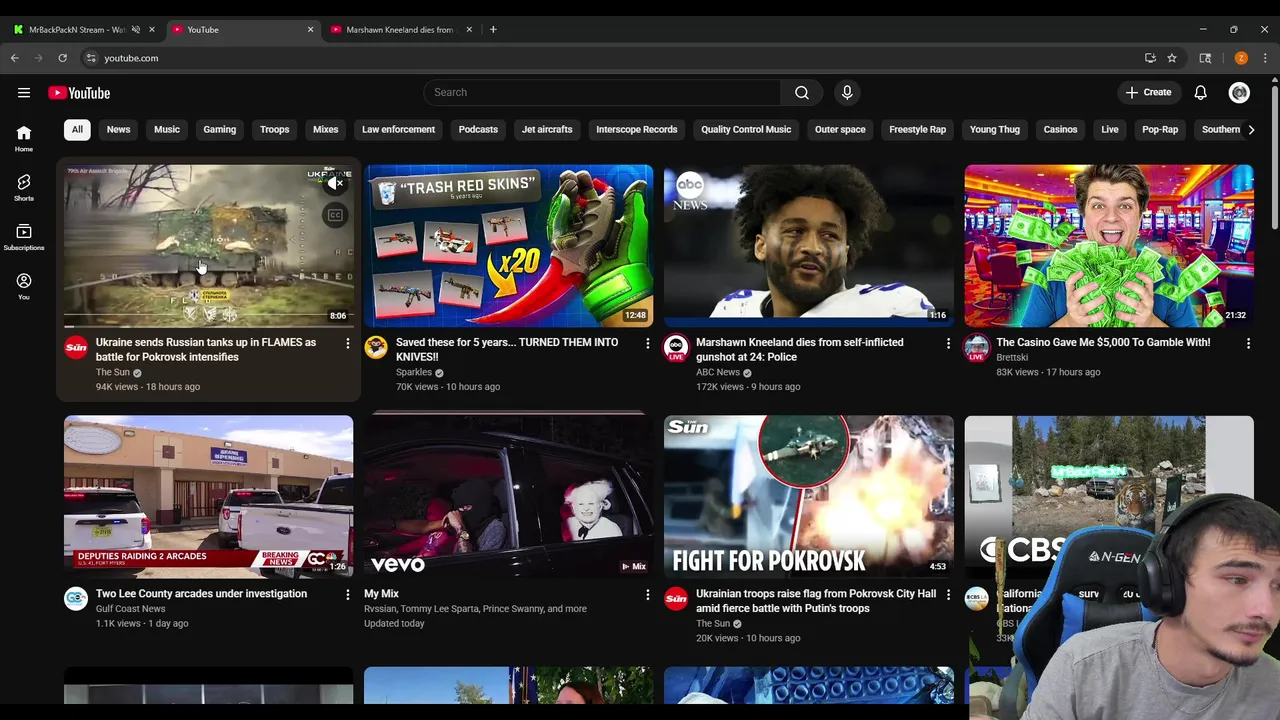Select the All filter chip
1280x720 pixels.
click(x=77, y=129)
